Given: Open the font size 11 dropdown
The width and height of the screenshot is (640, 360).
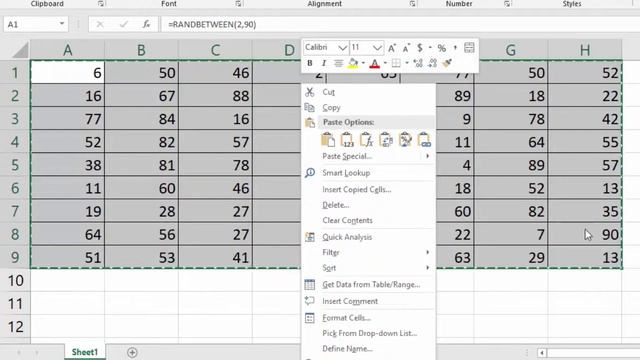Looking at the screenshot, I should [x=378, y=48].
